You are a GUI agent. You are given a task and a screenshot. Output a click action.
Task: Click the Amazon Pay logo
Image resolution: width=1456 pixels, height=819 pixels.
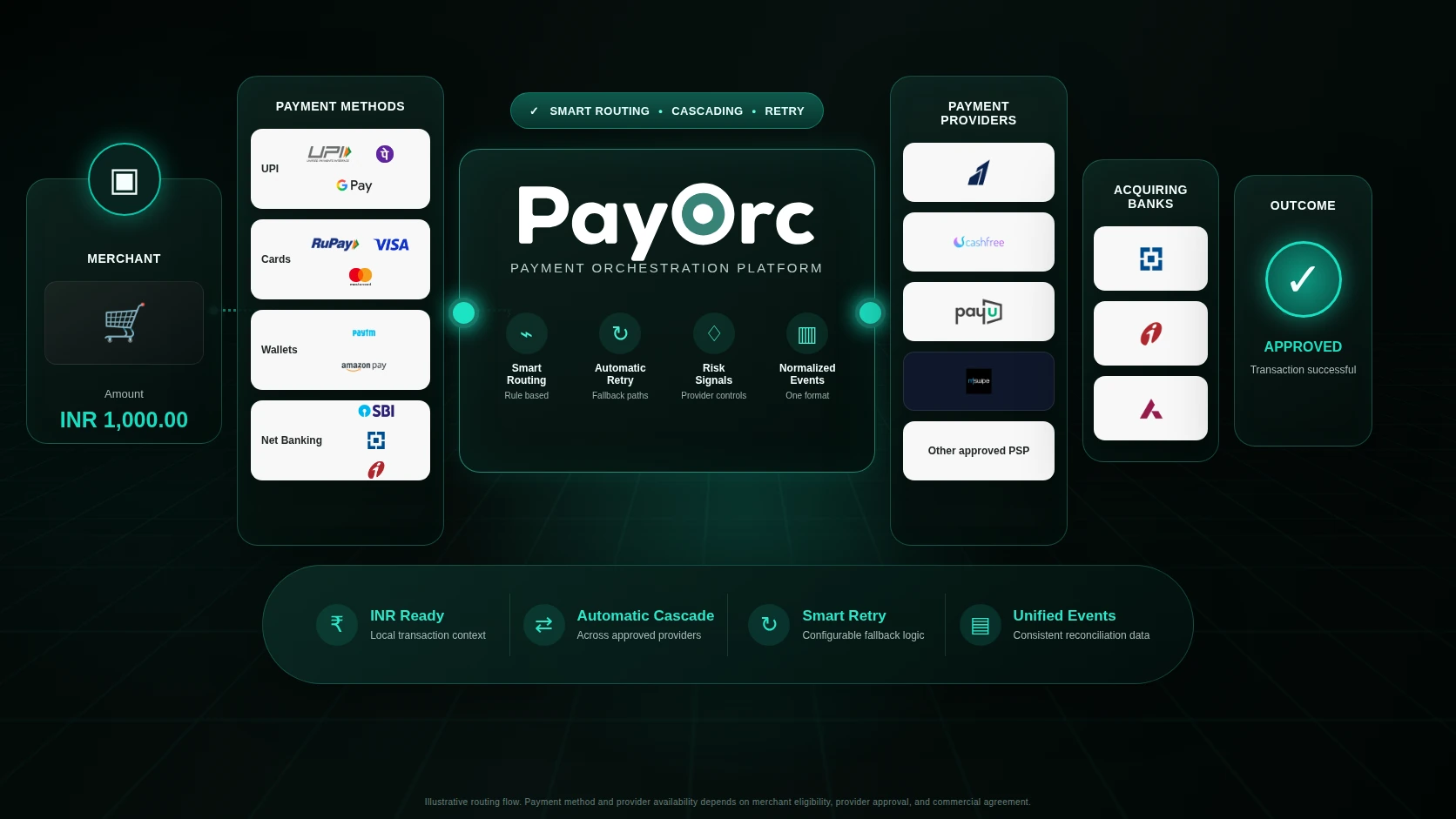click(x=364, y=366)
